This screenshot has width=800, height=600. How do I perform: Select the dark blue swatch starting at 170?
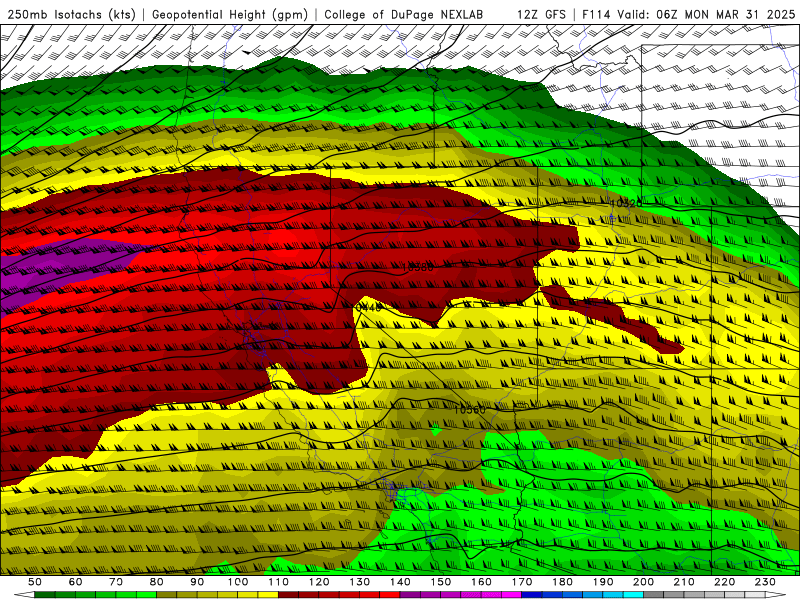click(x=533, y=595)
